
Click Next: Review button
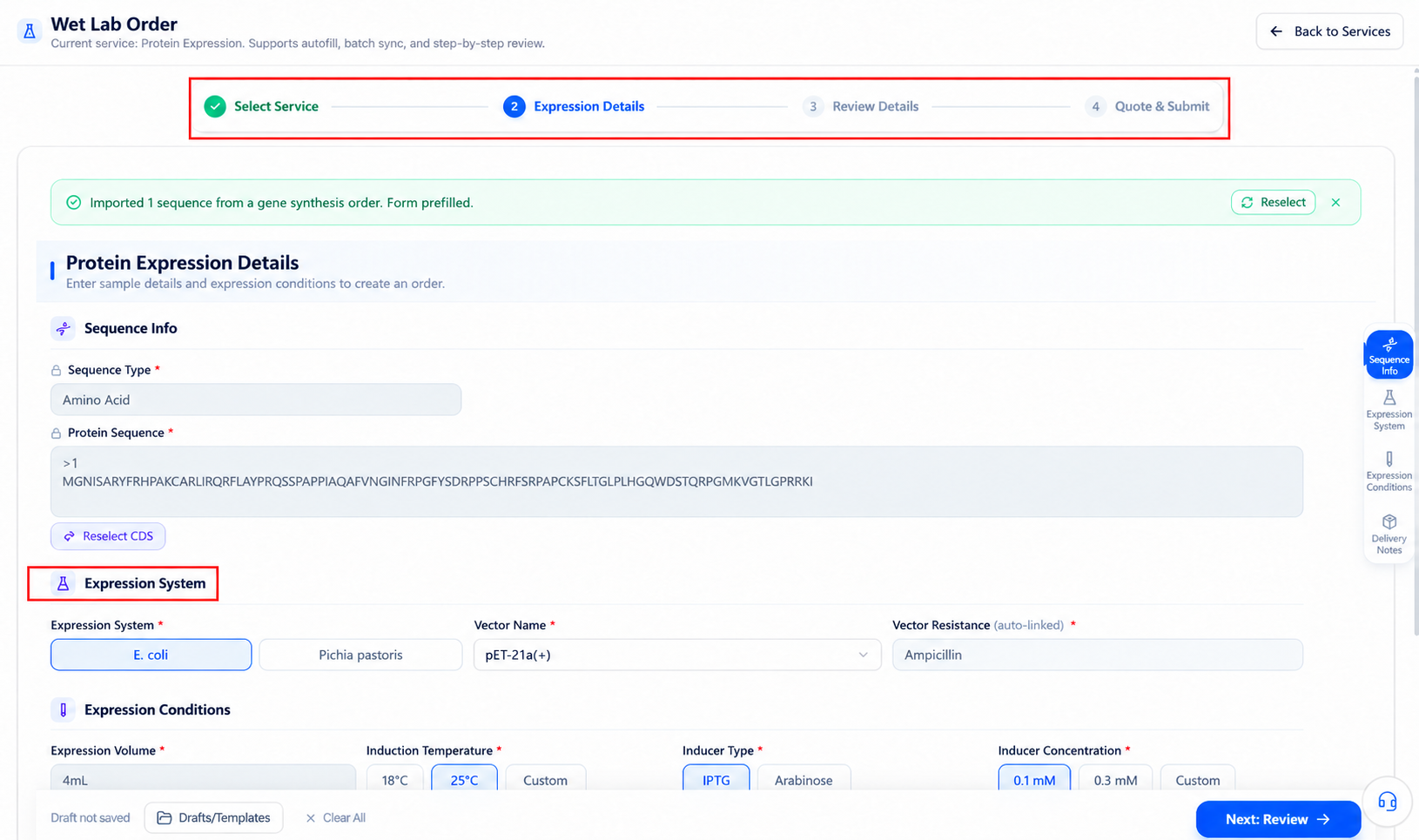[x=1278, y=819]
